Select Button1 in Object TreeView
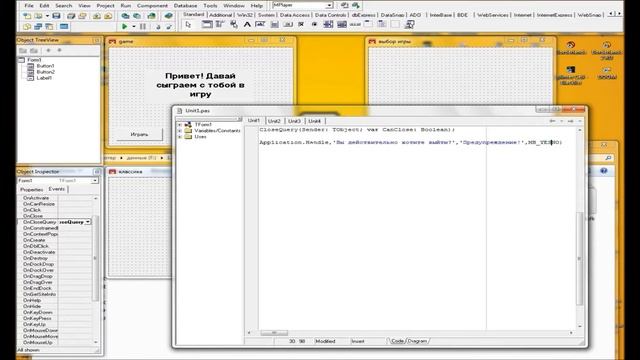This screenshot has width=640, height=360. pyautogui.click(x=45, y=66)
